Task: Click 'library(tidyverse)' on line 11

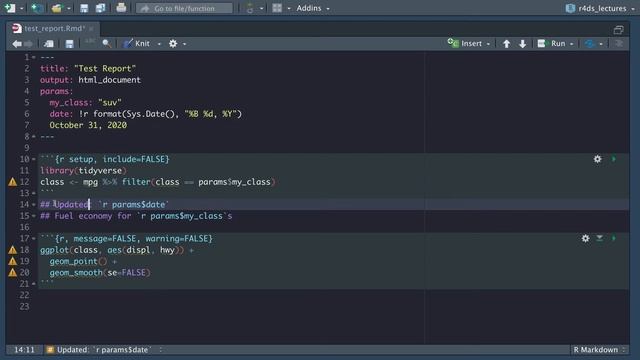Action: tap(84, 171)
